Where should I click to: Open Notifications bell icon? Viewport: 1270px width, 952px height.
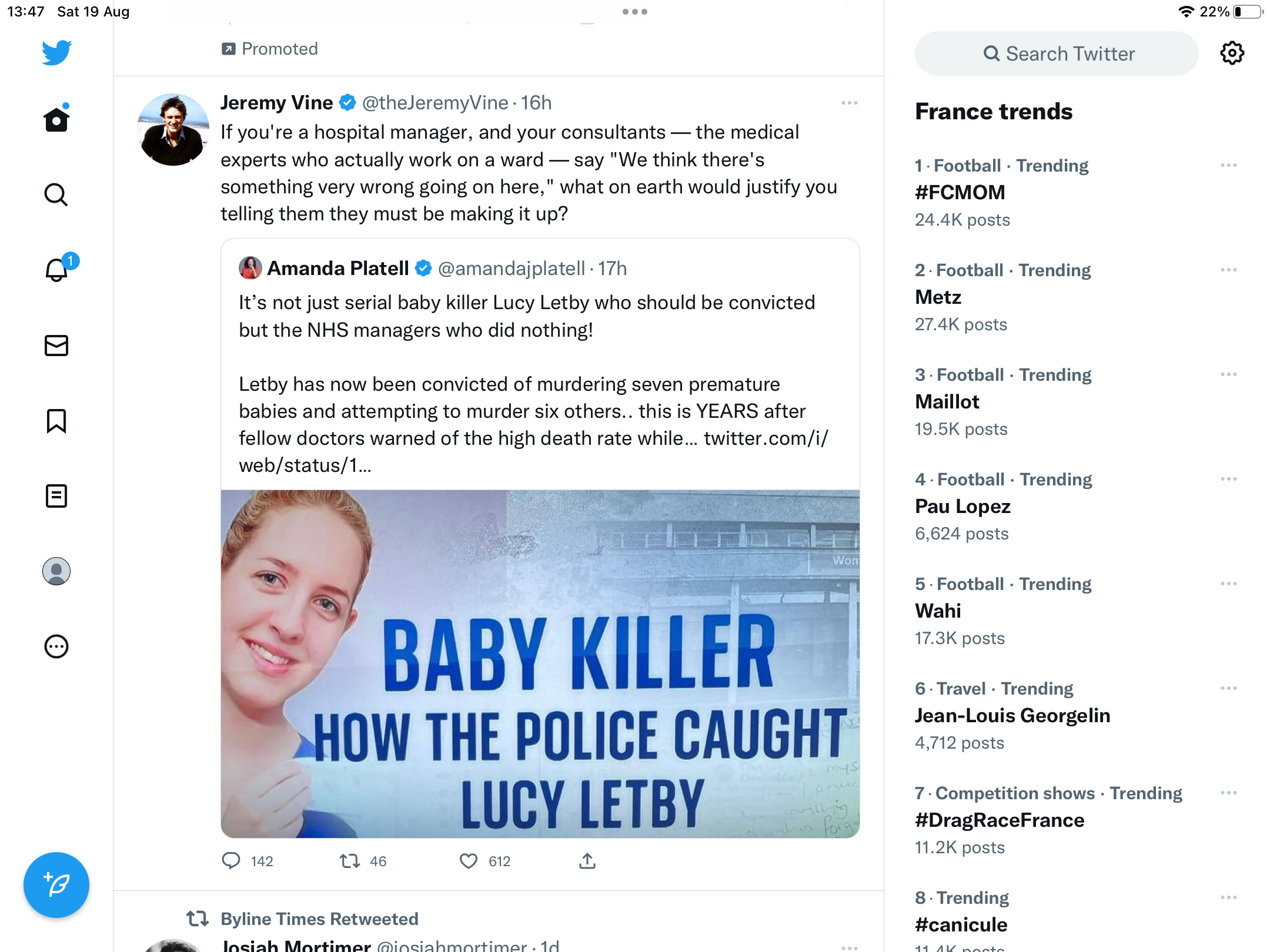tap(57, 270)
